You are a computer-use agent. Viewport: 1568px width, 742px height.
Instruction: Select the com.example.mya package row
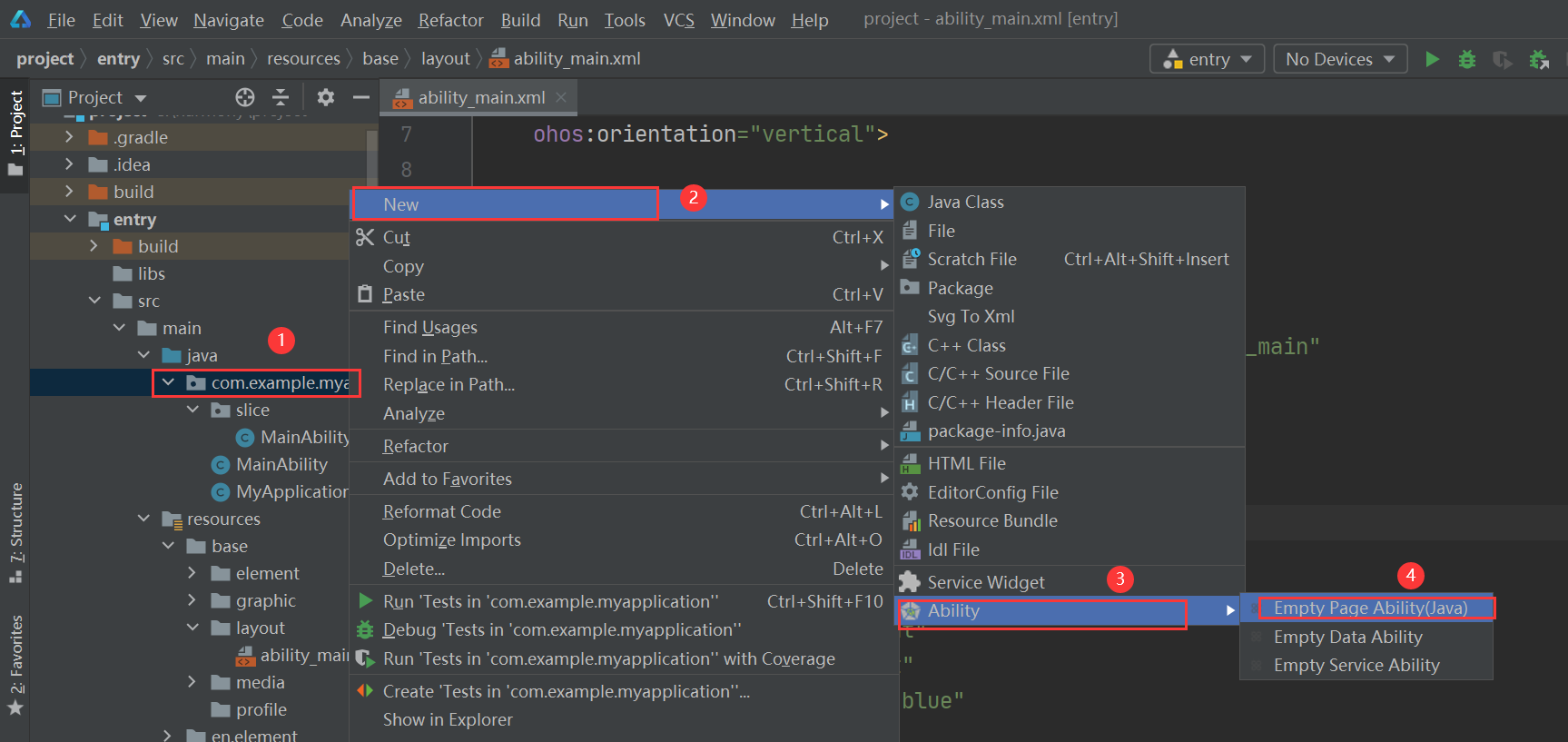pyautogui.click(x=190, y=382)
